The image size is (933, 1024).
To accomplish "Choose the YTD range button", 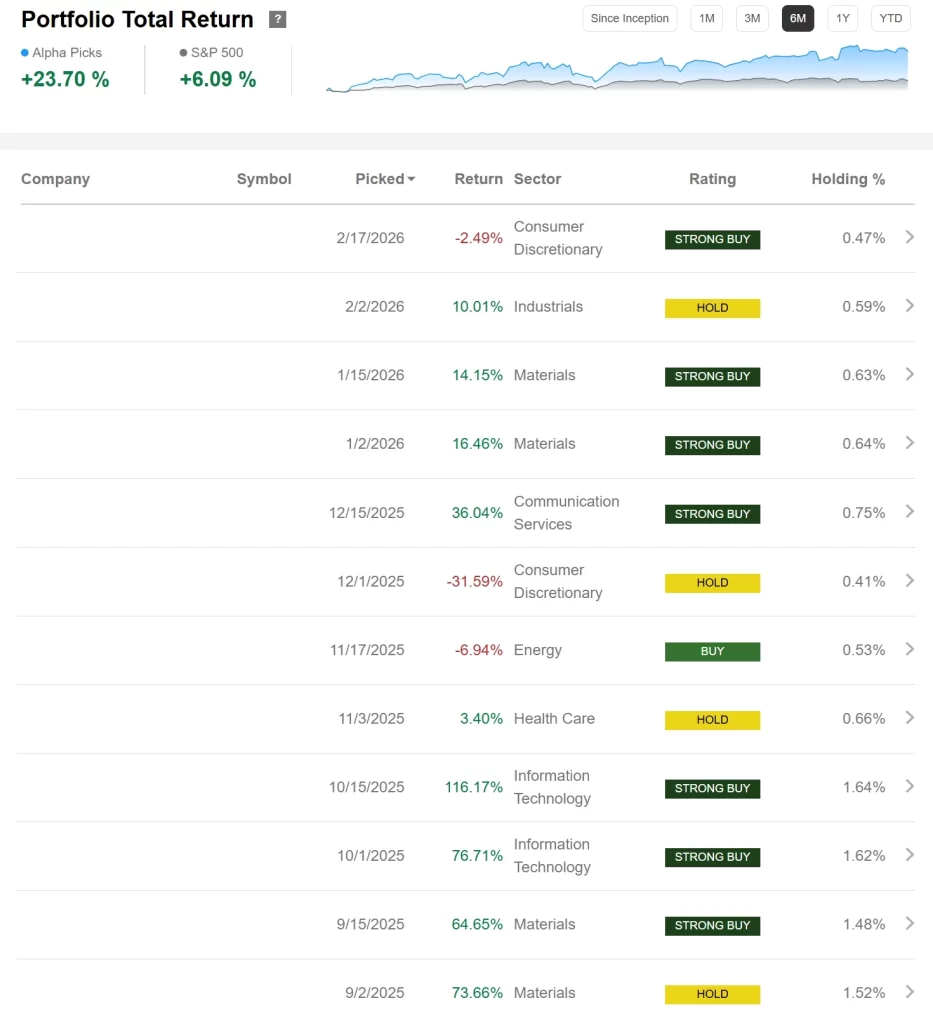I will [x=891, y=18].
